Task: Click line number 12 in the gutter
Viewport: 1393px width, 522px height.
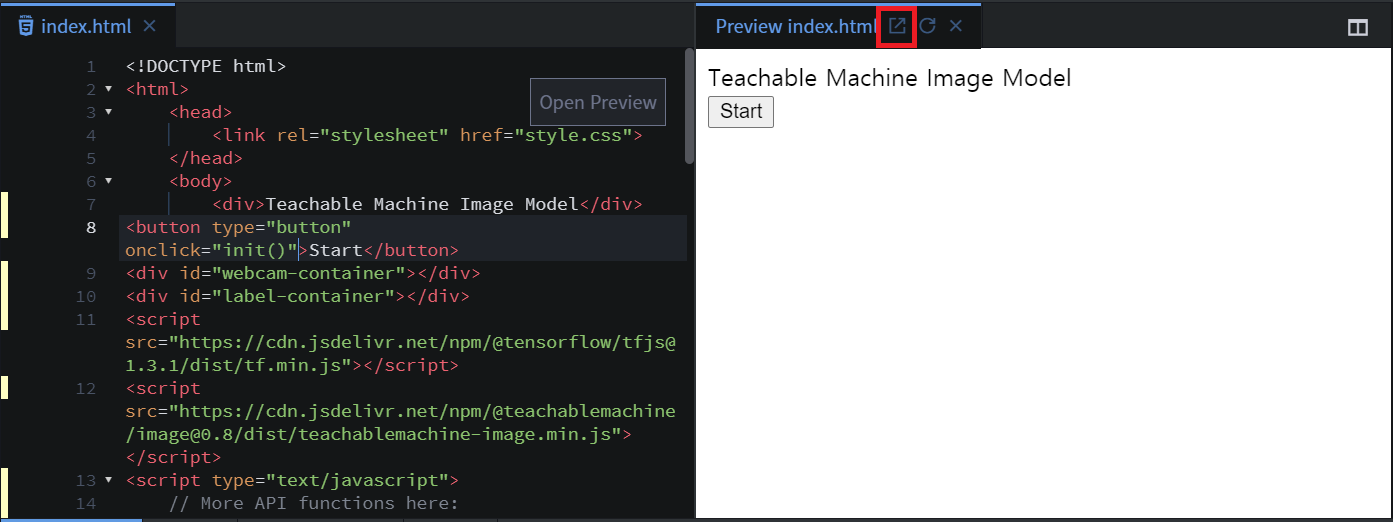Action: 86,388
